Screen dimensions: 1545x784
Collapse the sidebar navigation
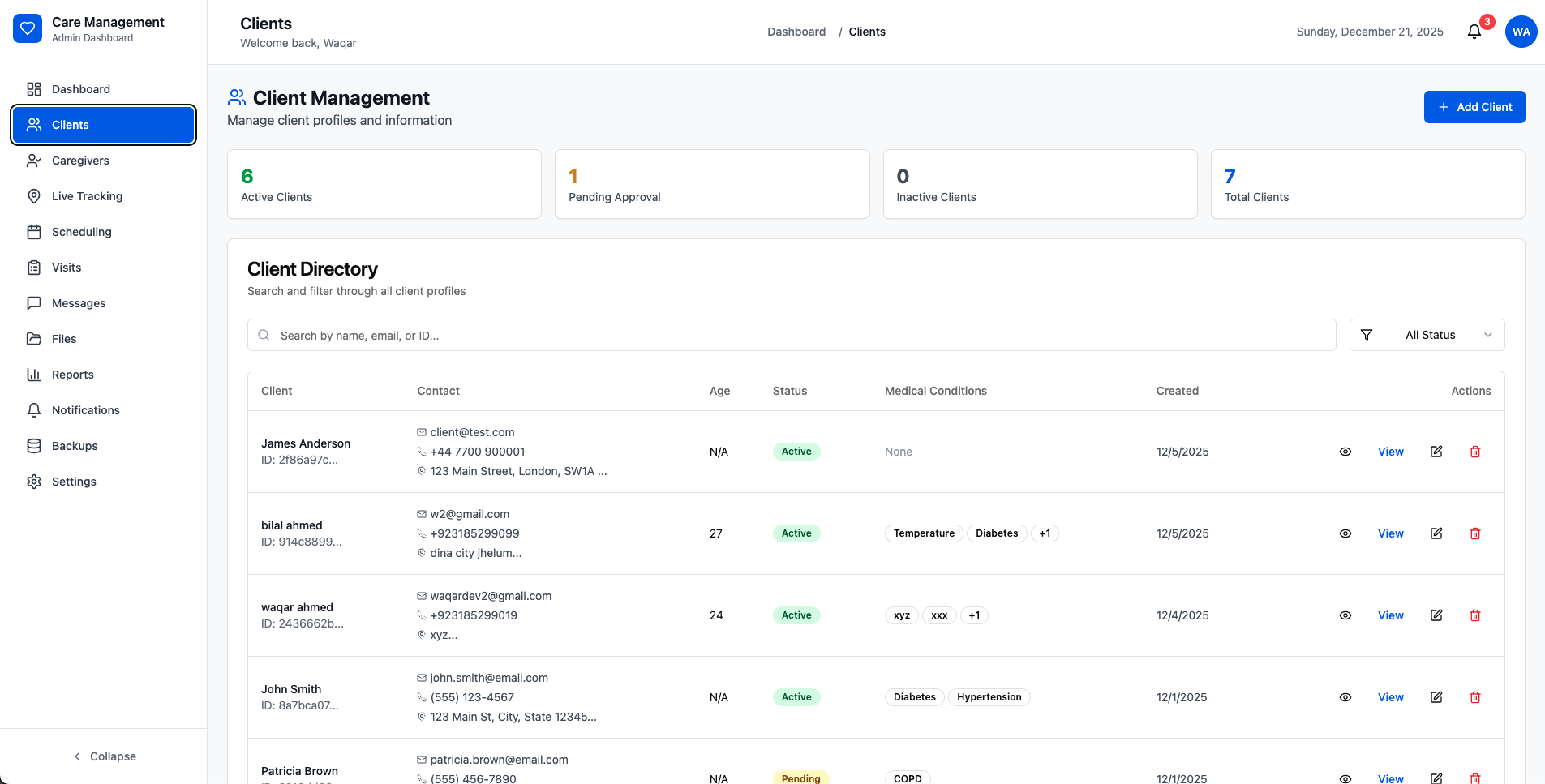(x=104, y=756)
